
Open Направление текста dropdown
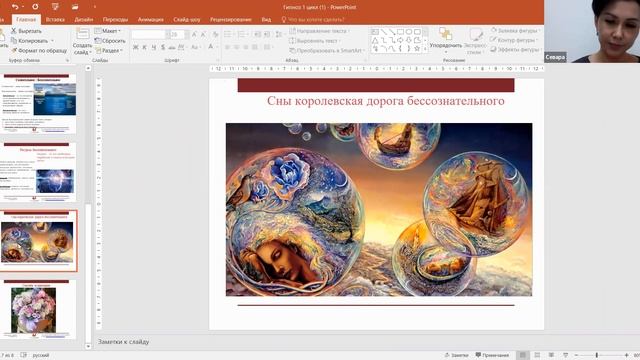(320, 31)
